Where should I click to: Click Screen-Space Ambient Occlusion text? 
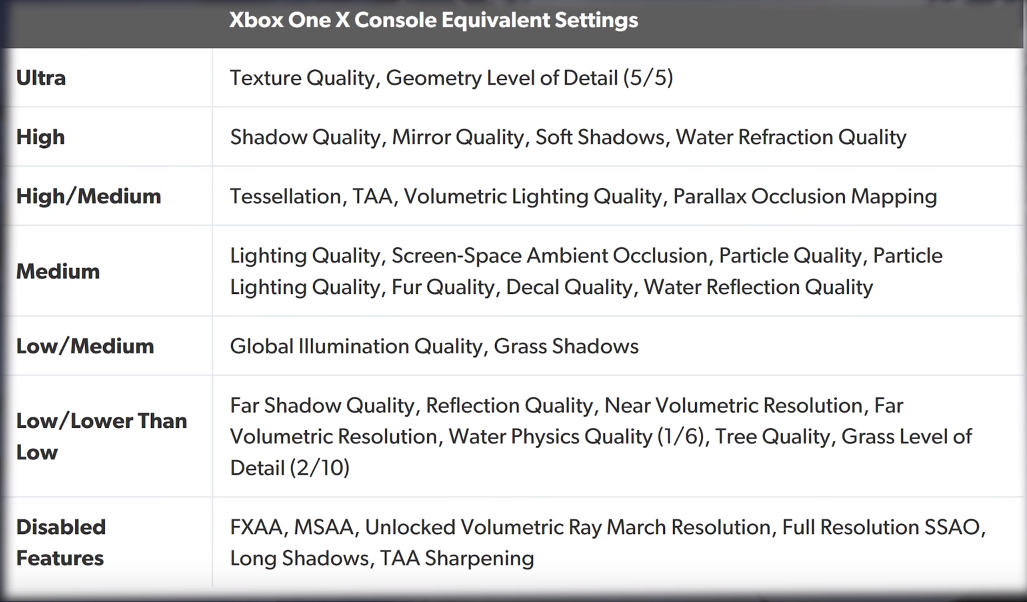[550, 255]
